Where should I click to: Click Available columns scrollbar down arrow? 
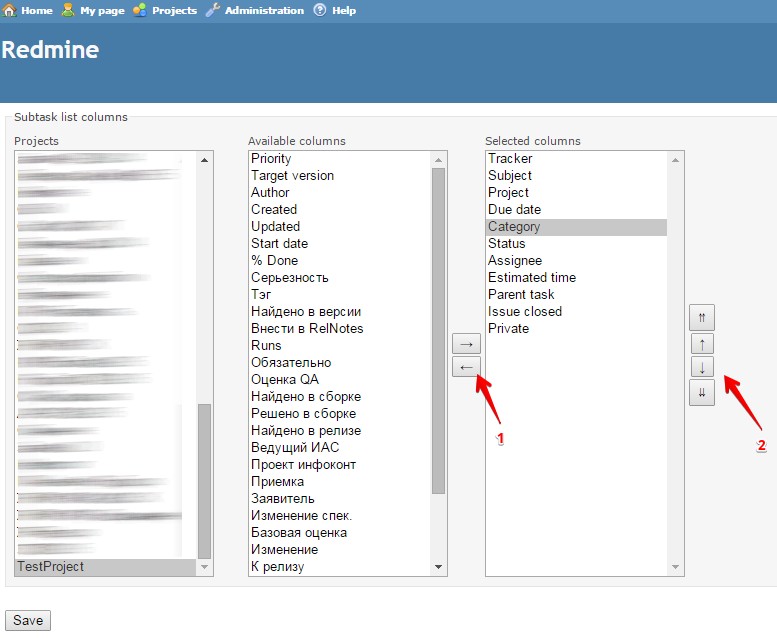pyautogui.click(x=439, y=567)
